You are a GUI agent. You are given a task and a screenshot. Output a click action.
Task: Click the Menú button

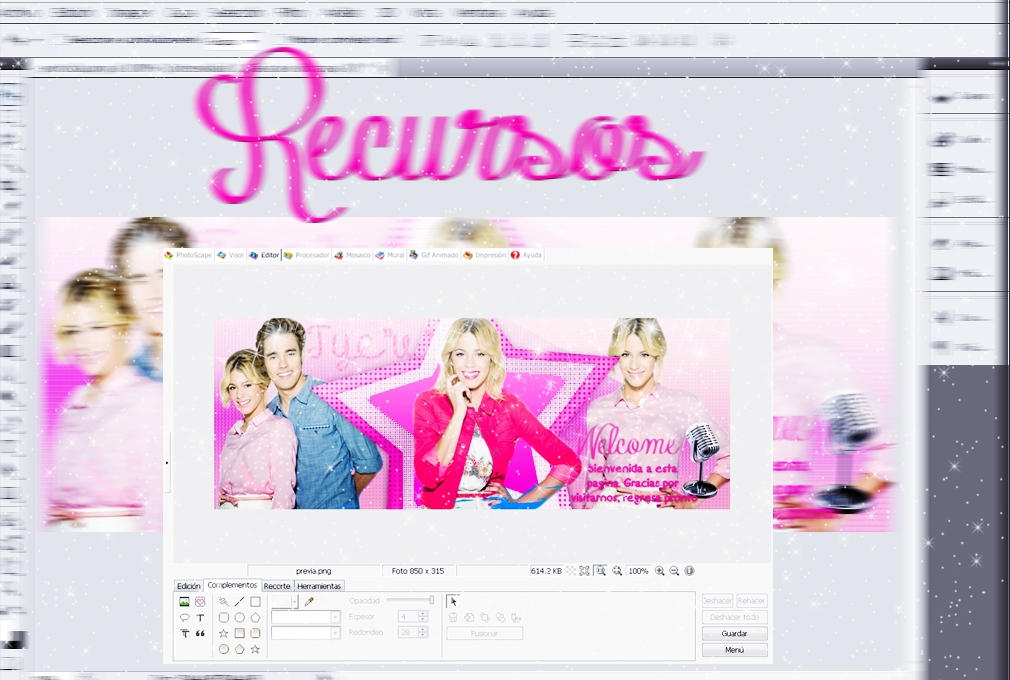click(734, 650)
